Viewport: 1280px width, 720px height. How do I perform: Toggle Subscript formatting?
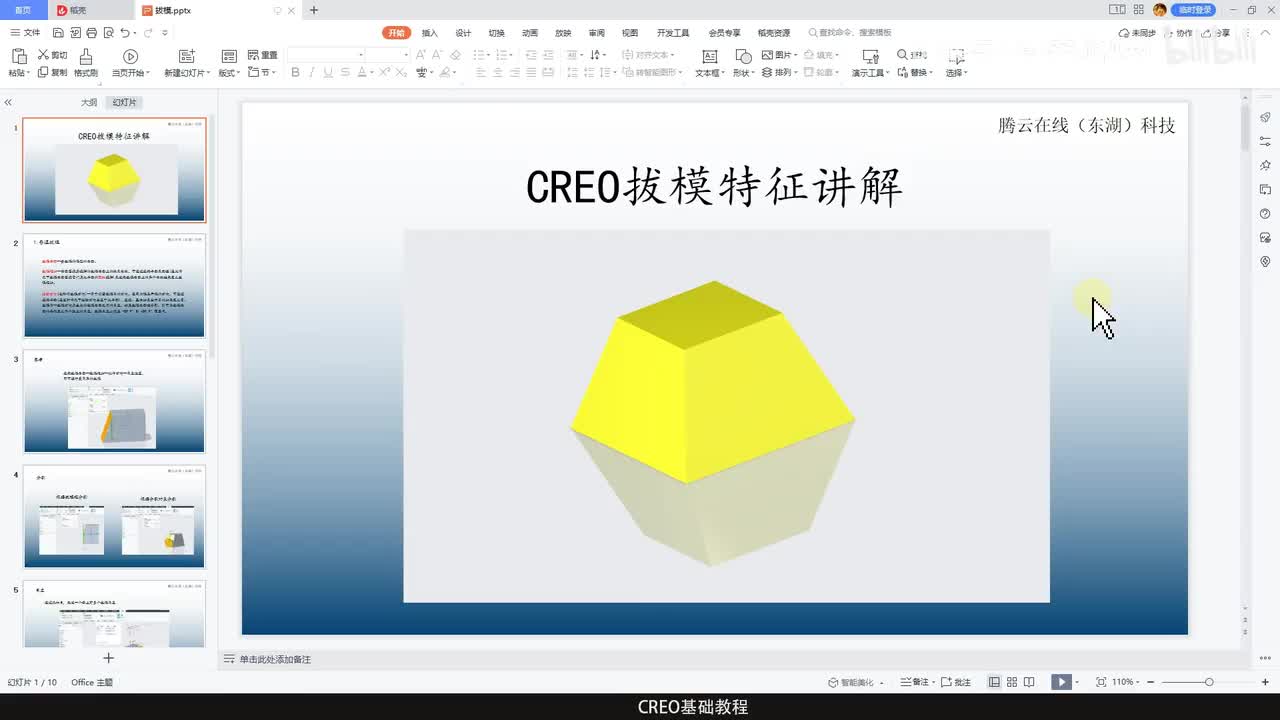coord(402,73)
